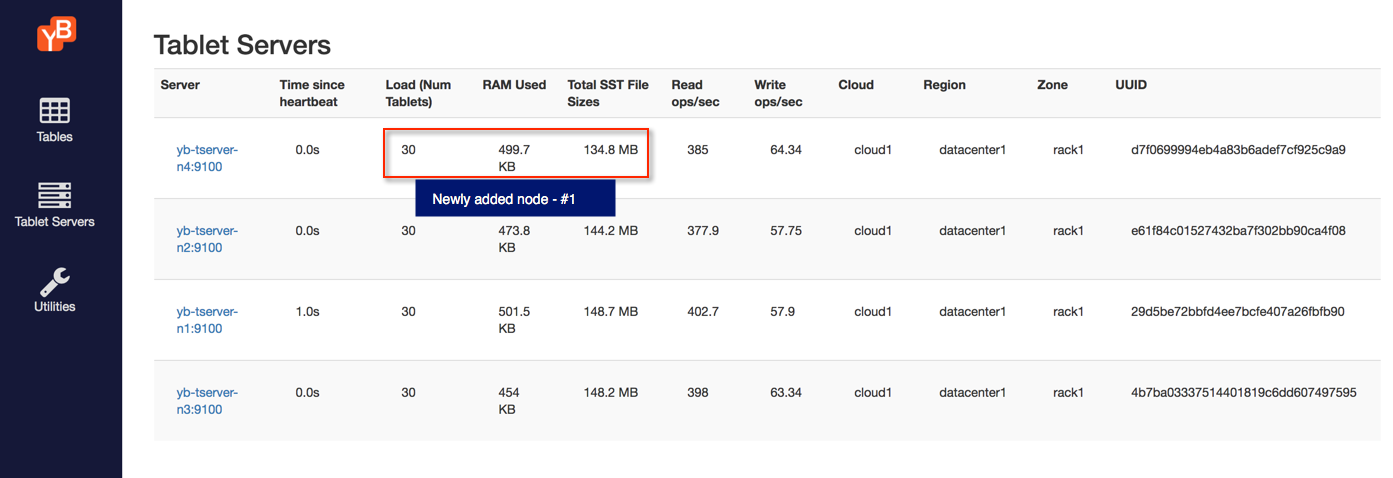1393x478 pixels.
Task: Click the Load (Num Tablets) column header
Action: point(417,93)
